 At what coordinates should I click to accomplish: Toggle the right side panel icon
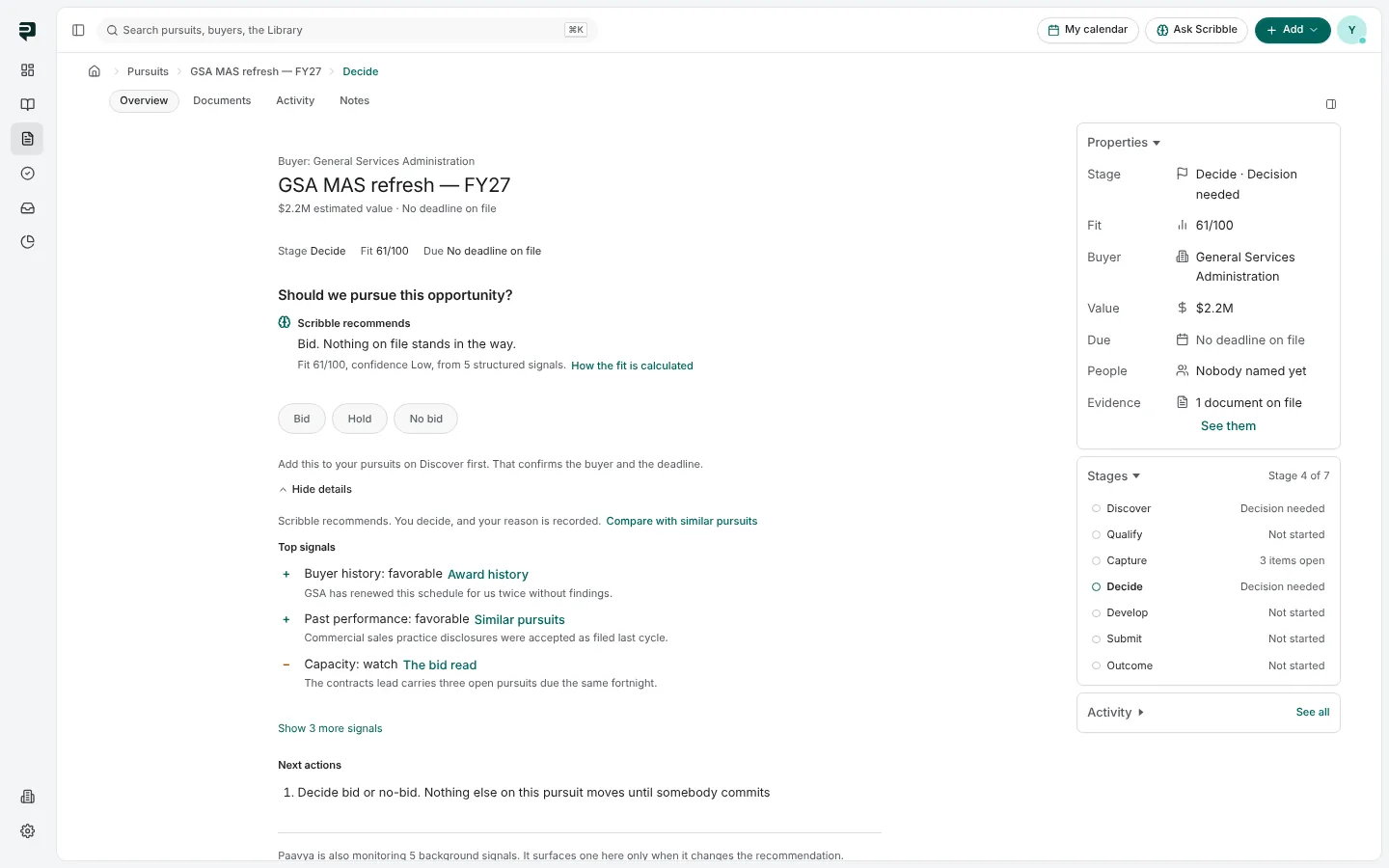click(1331, 104)
